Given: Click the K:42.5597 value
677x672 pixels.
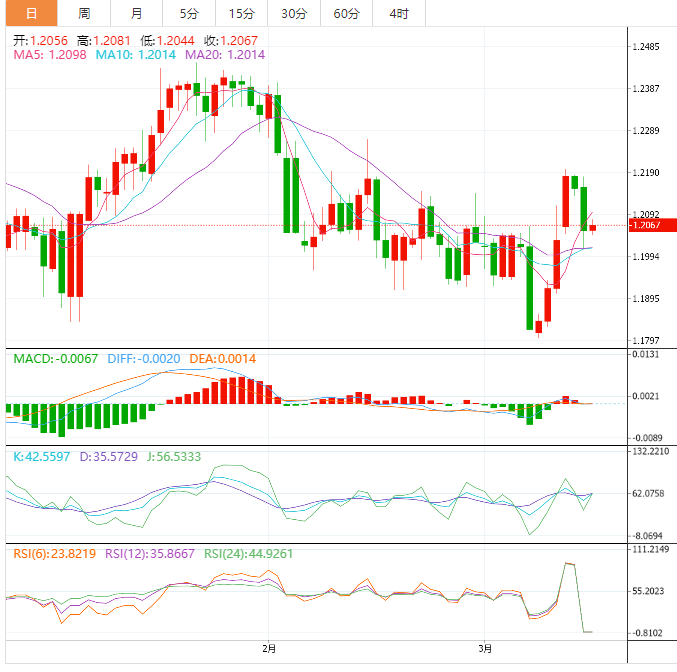Looking at the screenshot, I should (x=41, y=456).
